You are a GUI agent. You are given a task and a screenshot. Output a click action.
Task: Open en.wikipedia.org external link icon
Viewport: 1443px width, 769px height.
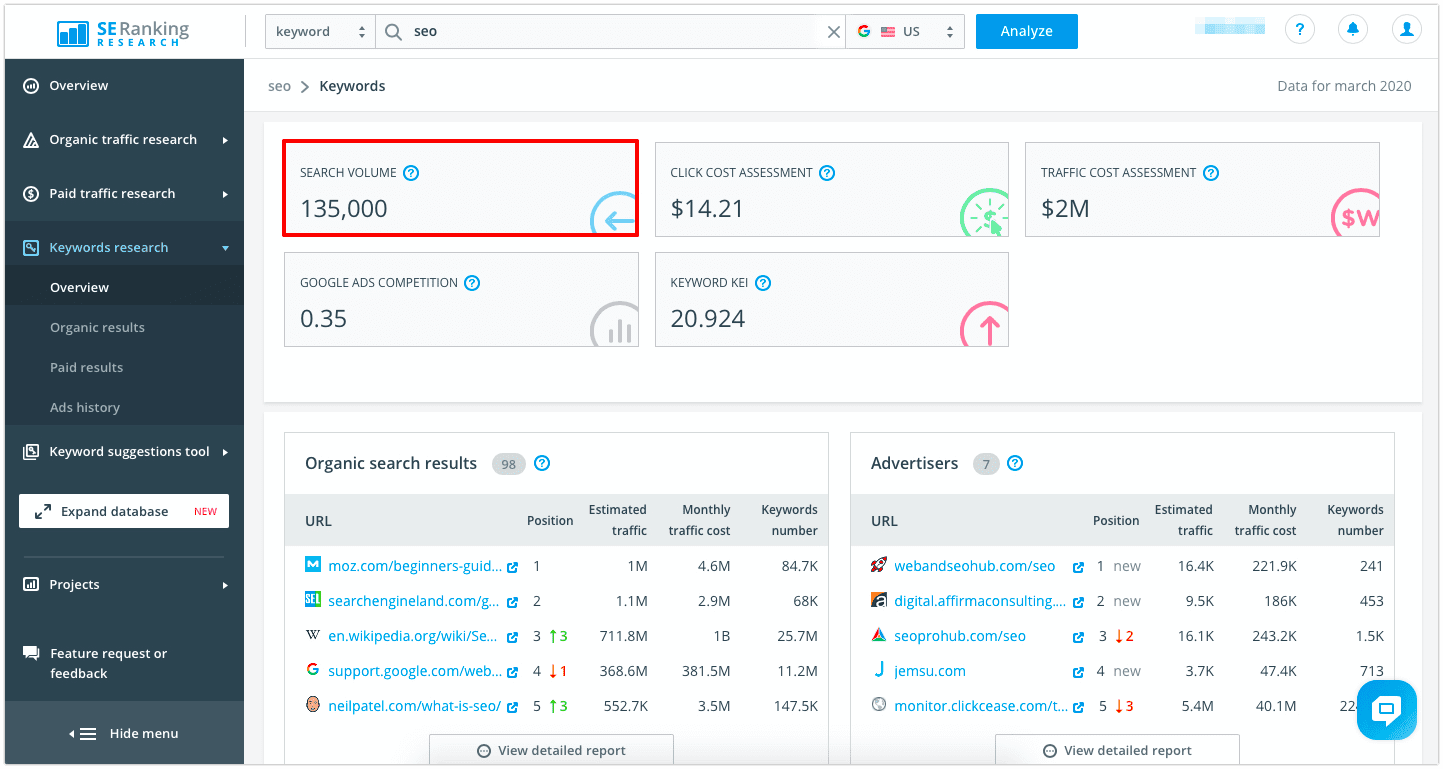point(513,637)
